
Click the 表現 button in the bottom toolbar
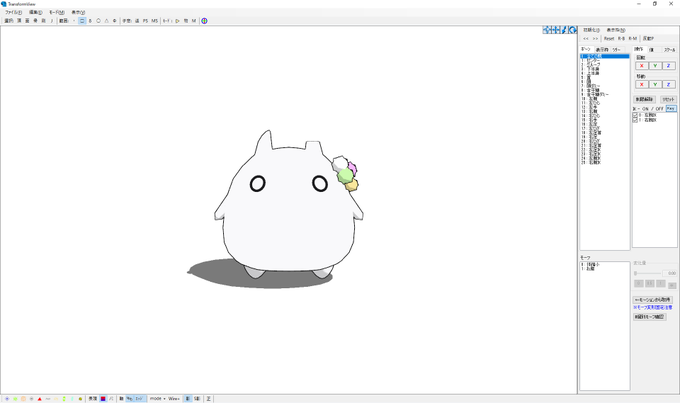93,399
